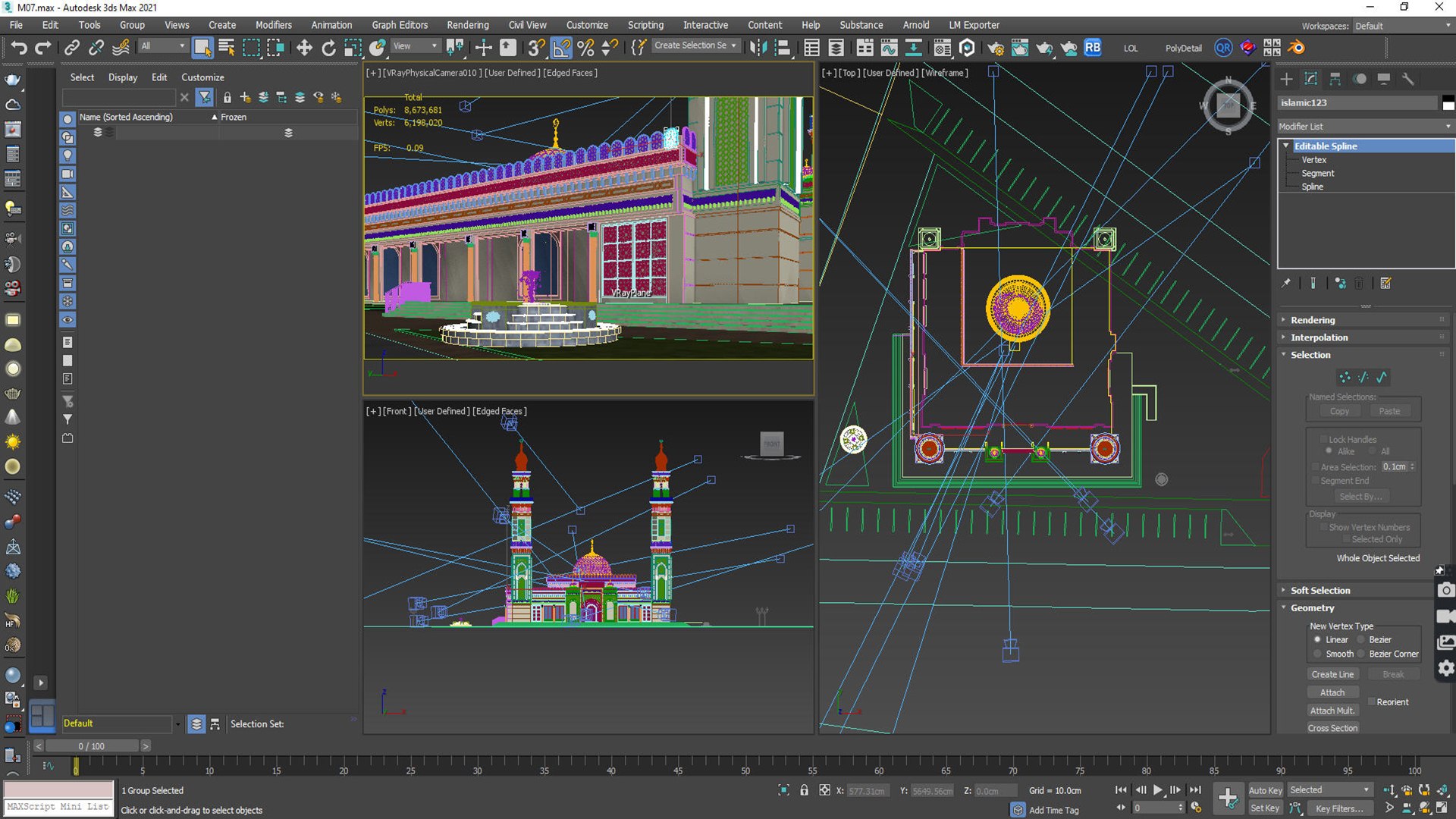The height and width of the screenshot is (819, 1456).
Task: Choose Rectangular Selection Region tool
Action: click(251, 48)
